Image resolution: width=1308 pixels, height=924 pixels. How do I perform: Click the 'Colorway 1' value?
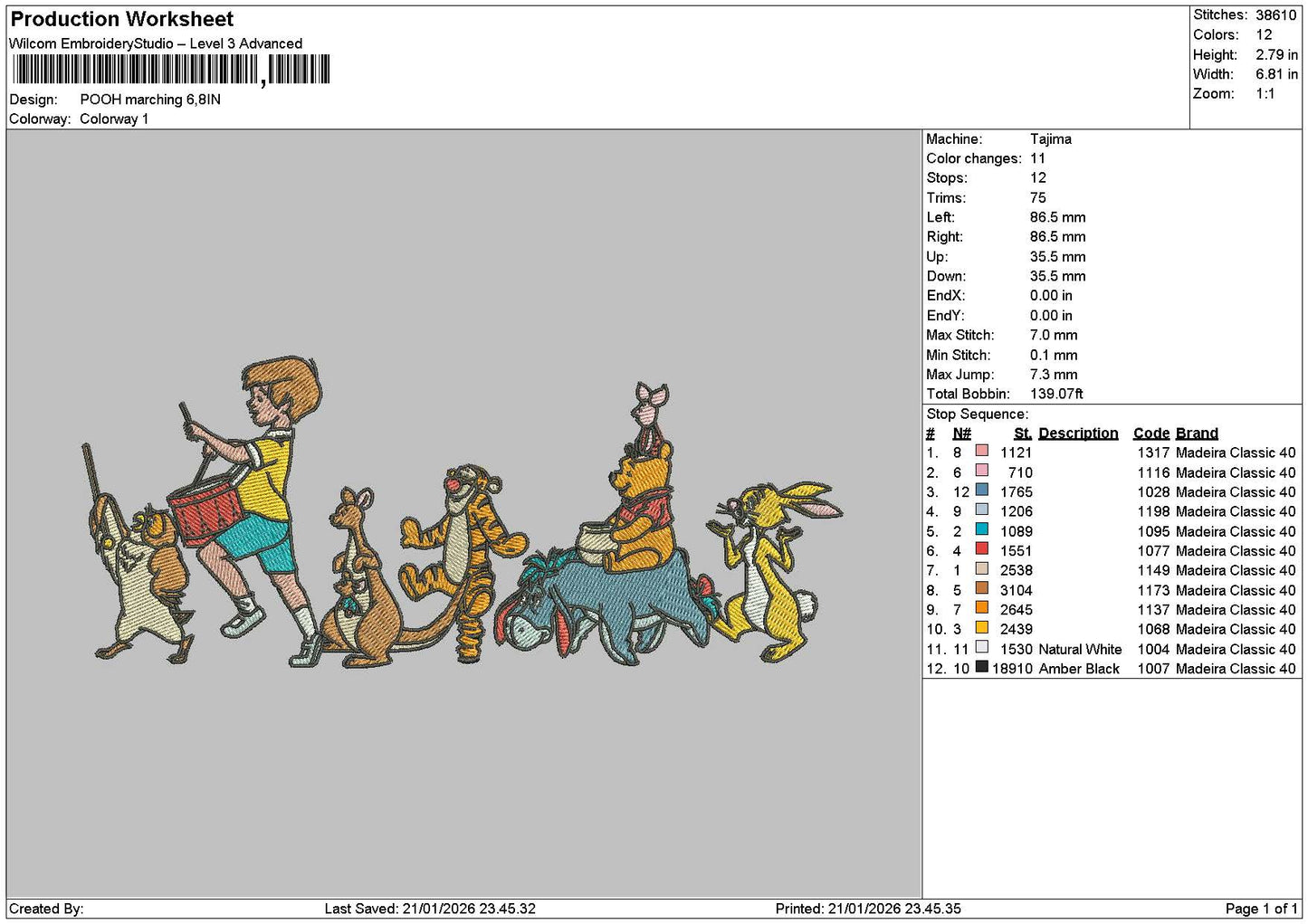point(114,119)
